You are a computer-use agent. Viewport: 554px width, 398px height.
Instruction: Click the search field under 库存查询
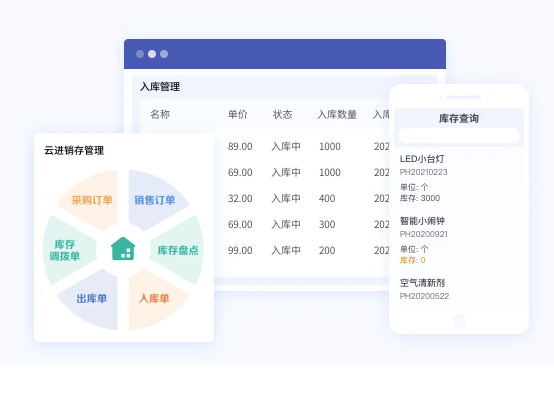tap(459, 135)
